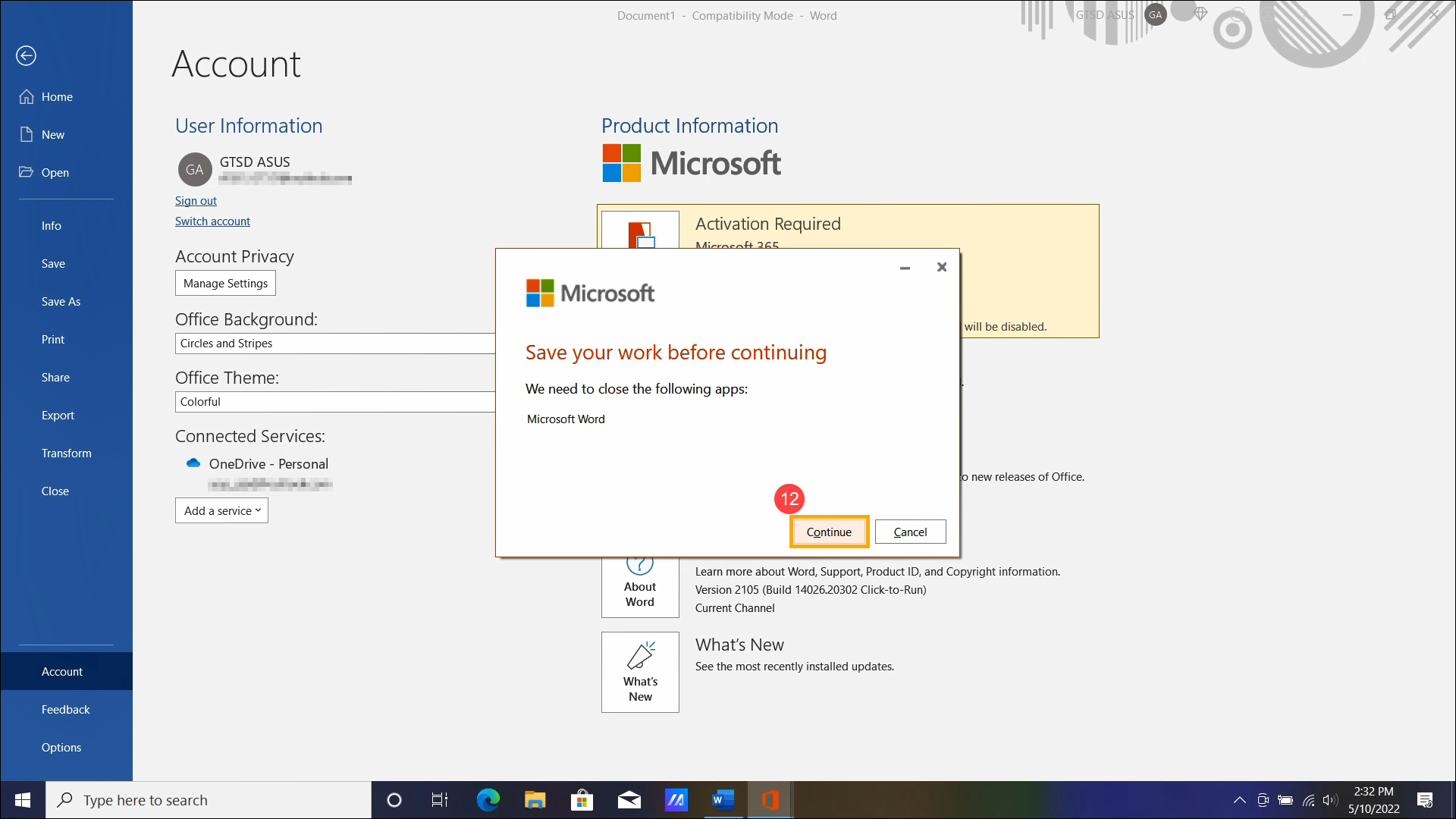Select the Save As menu option
This screenshot has width=1456, height=819.
[x=59, y=301]
